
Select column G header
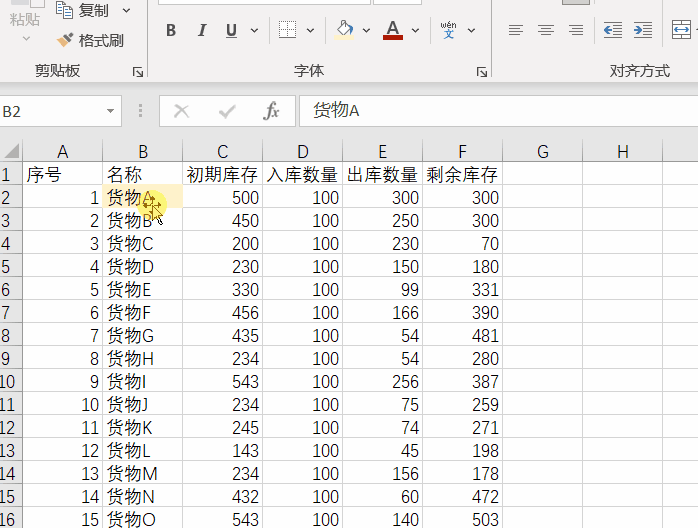coord(543,151)
